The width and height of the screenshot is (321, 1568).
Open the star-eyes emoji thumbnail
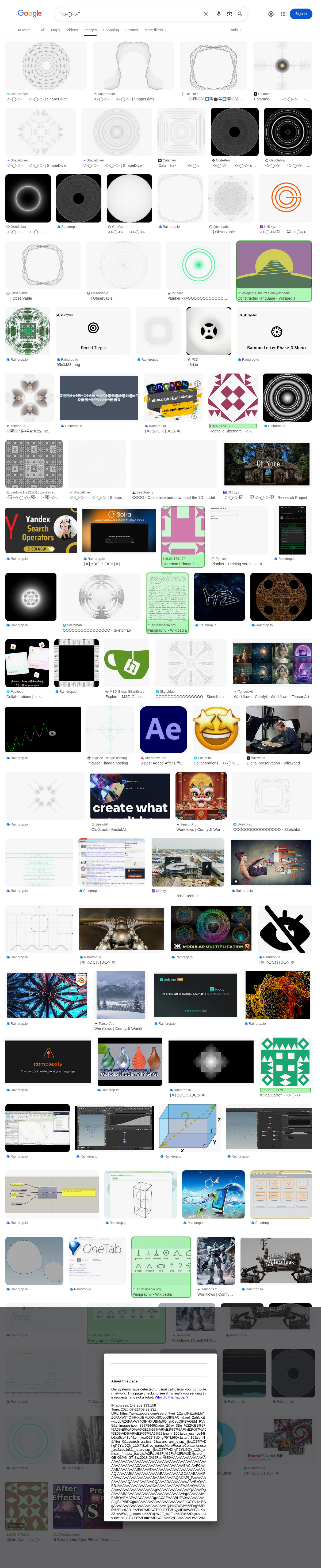coord(216,730)
